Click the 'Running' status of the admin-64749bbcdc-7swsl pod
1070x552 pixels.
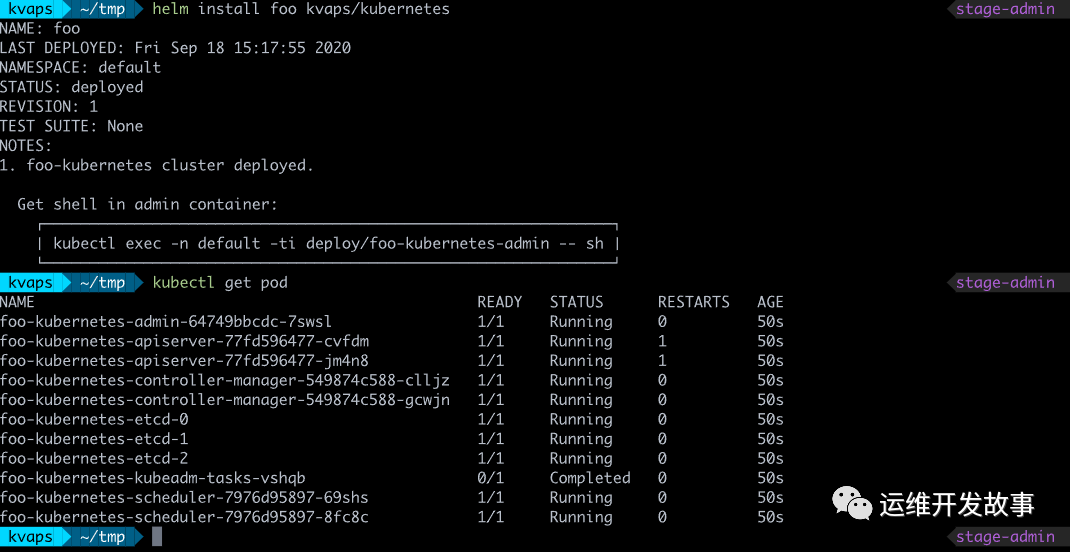point(581,321)
